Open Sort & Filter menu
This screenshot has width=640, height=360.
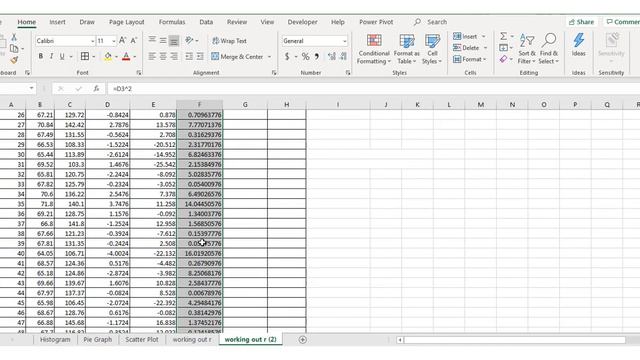527,49
